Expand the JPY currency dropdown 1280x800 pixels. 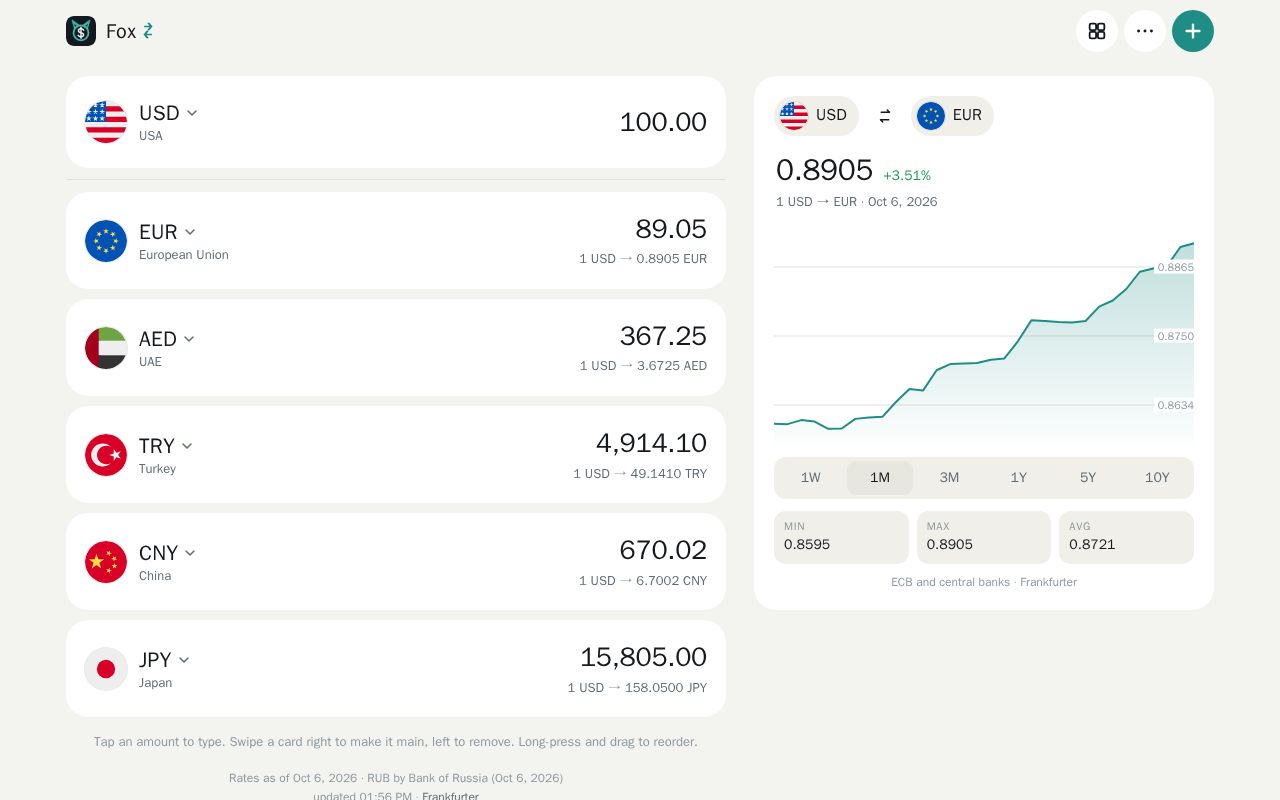click(165, 660)
